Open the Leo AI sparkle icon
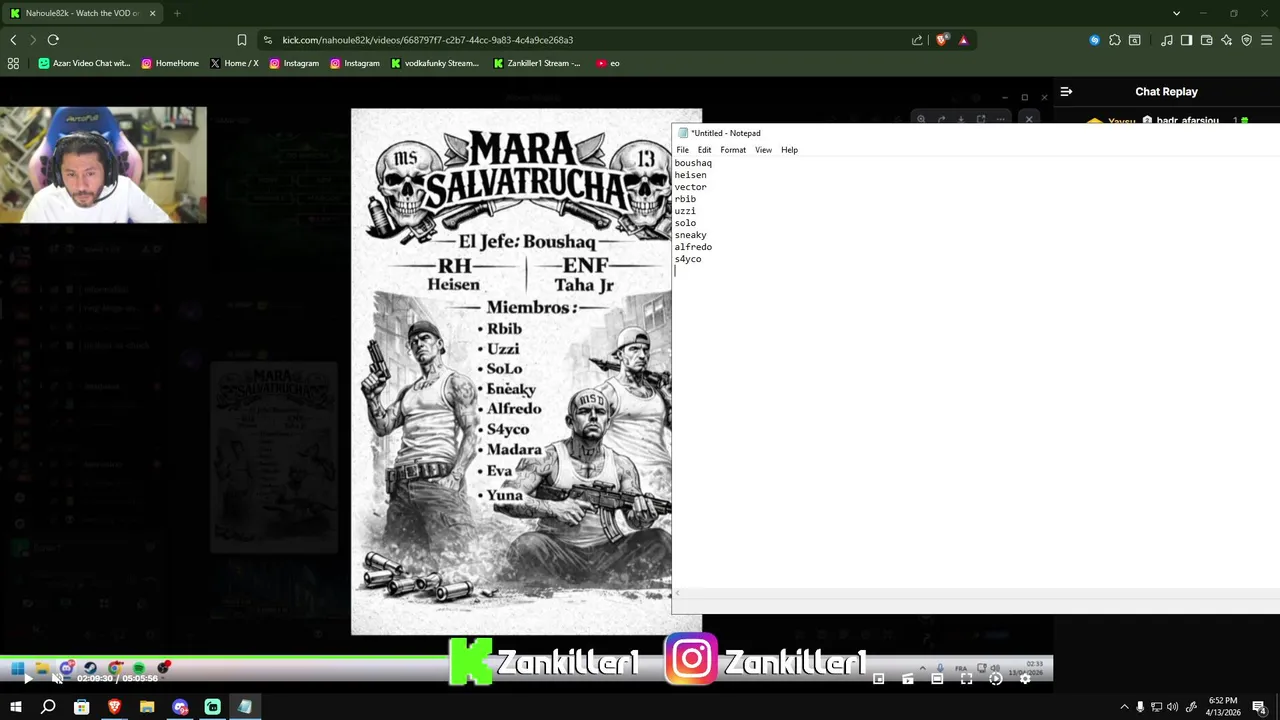This screenshot has height=720, width=1280. coord(1227,40)
